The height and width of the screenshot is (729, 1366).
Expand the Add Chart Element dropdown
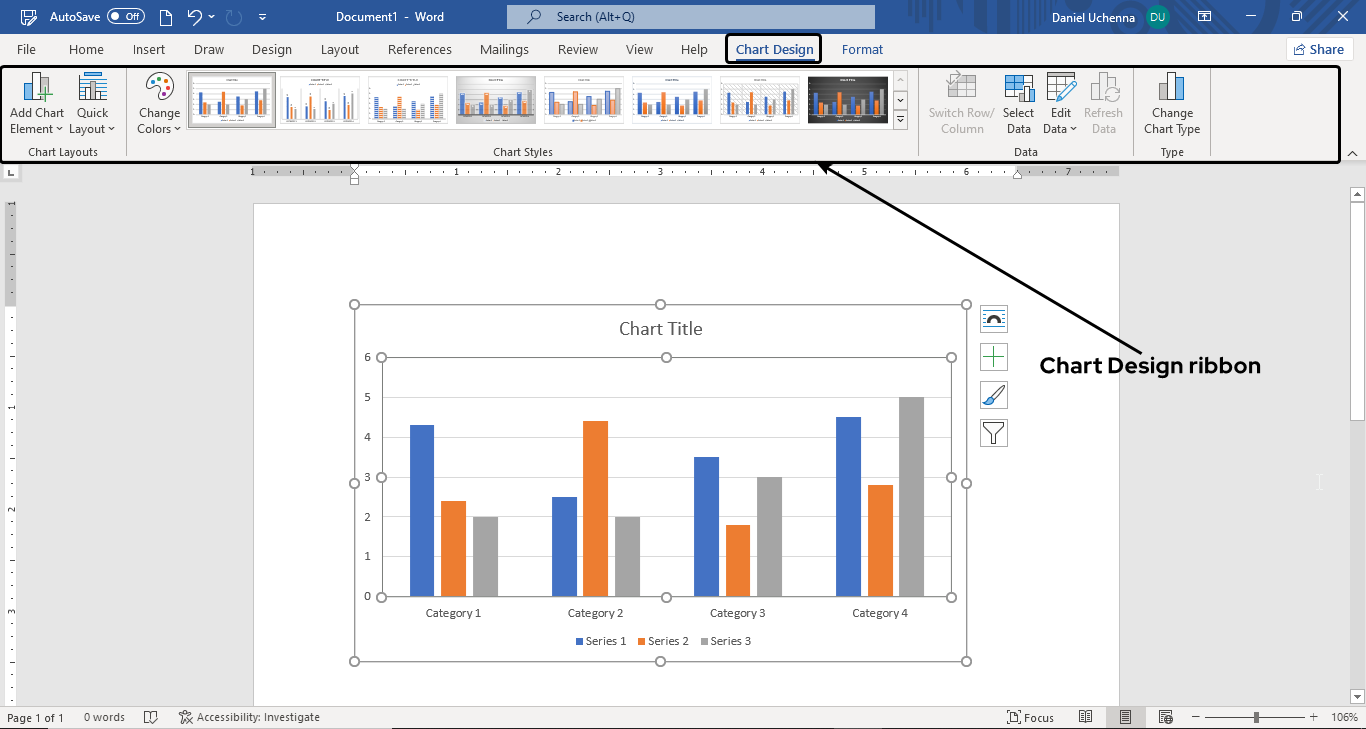pos(37,103)
